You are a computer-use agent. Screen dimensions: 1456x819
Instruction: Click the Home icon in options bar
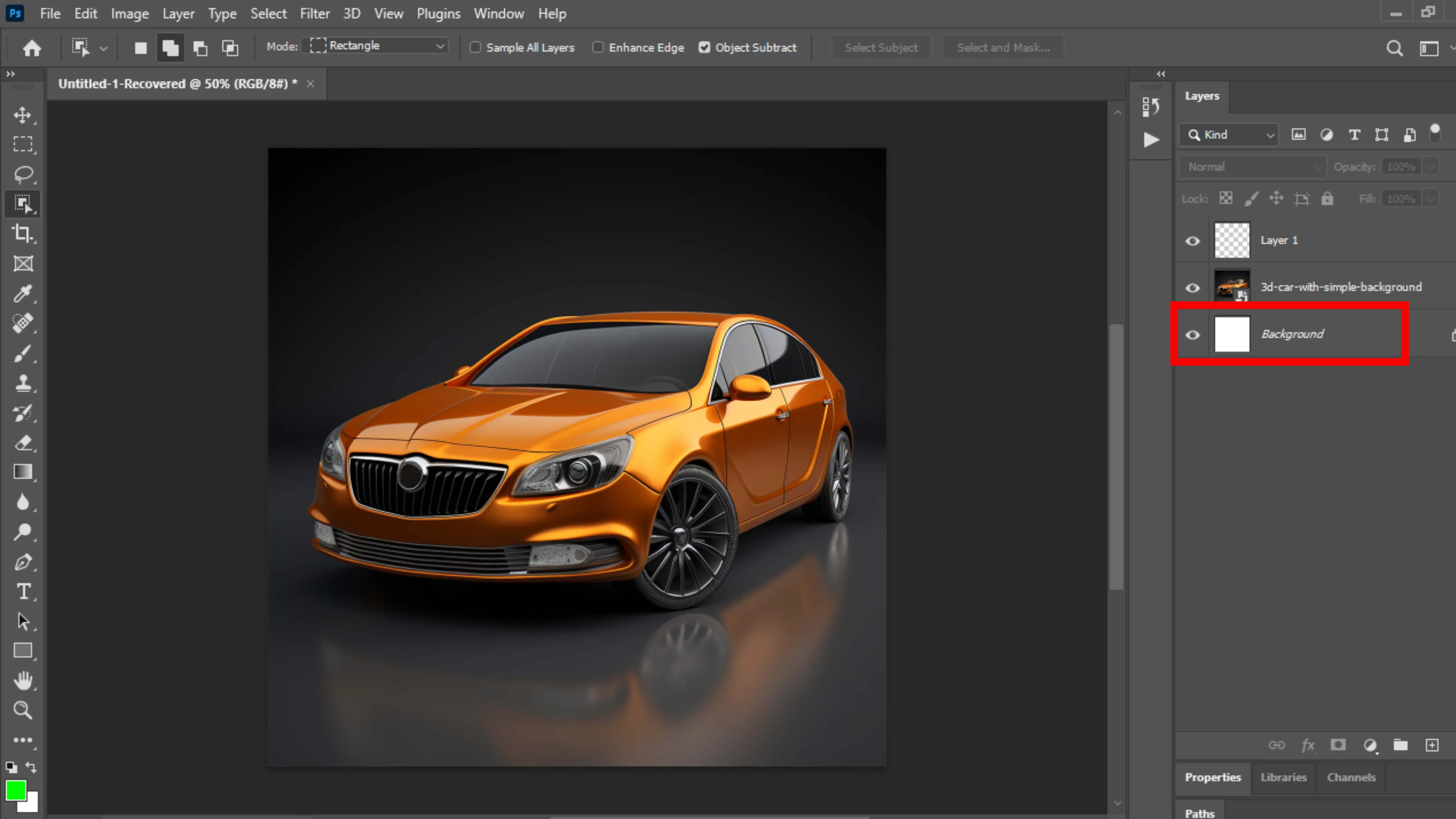click(32, 48)
